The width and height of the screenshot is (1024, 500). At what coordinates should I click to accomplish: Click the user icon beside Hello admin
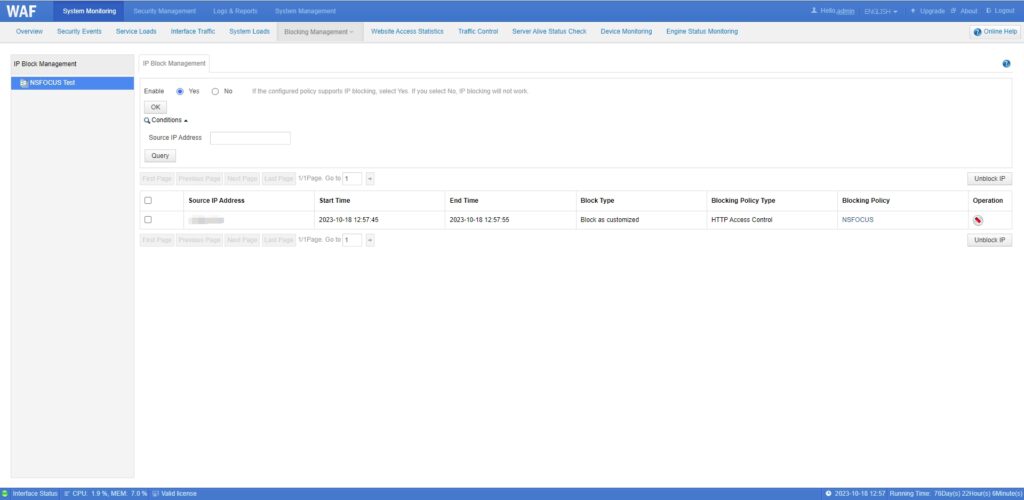[814, 11]
